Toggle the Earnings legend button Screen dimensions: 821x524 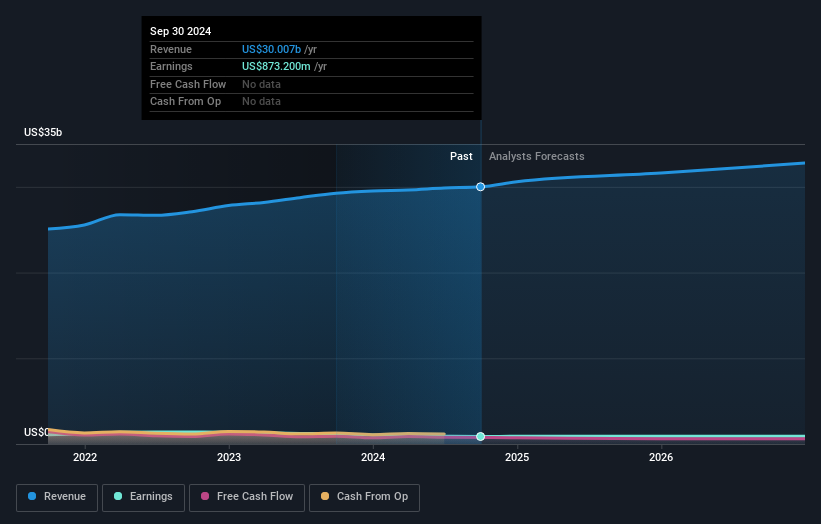pyautogui.click(x=143, y=497)
